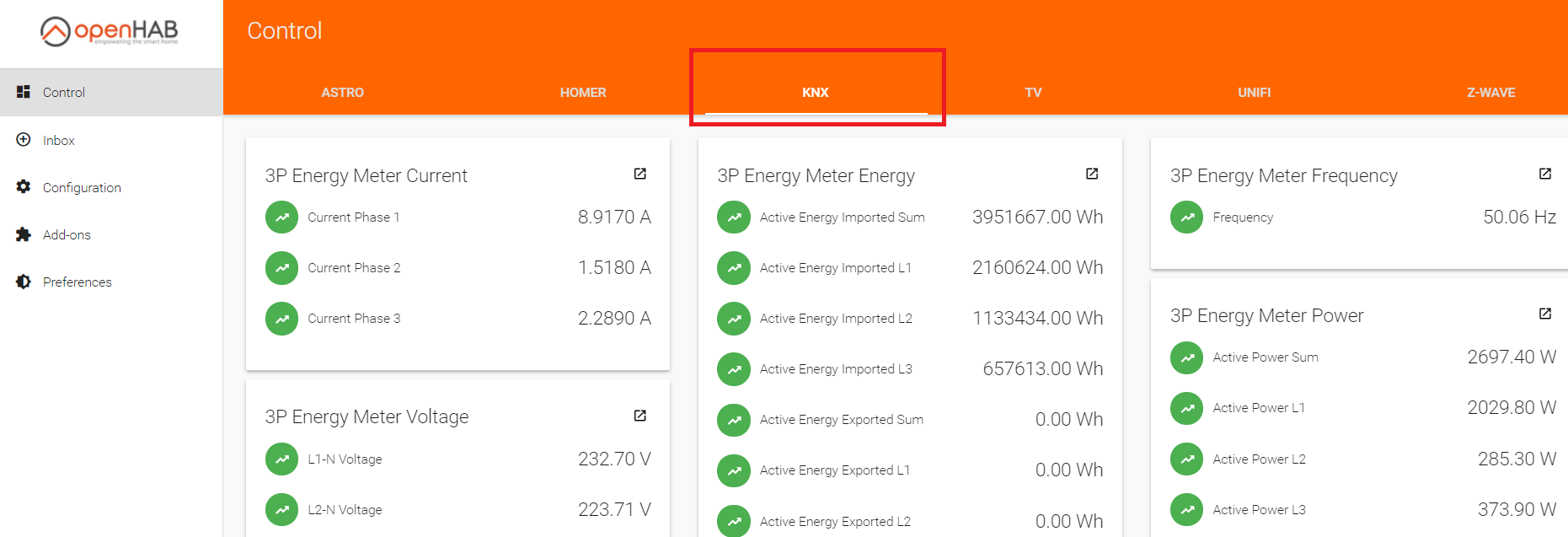This screenshot has height=537, width=1568.
Task: Switch to the HOMER tab
Action: coord(583,93)
